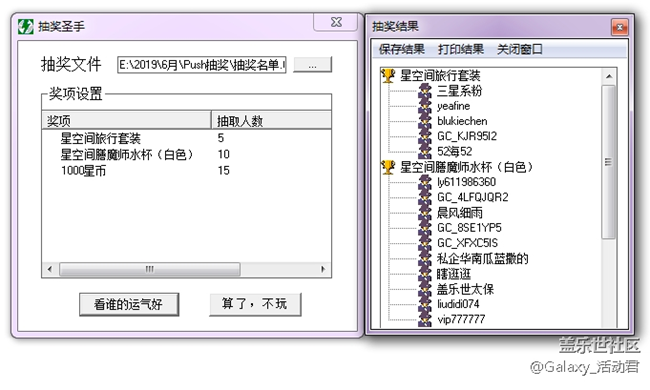Click avatar icon next to GC_KJR95I2
This screenshot has width=650, height=390.
click(425, 136)
